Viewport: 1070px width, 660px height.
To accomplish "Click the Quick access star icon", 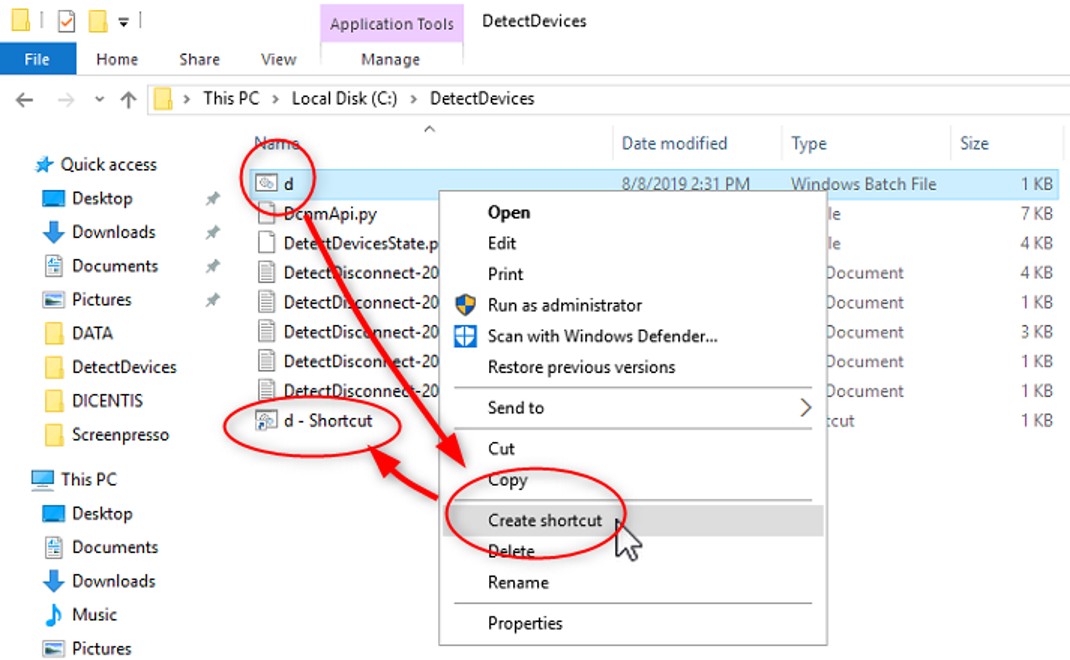I will click(x=44, y=165).
